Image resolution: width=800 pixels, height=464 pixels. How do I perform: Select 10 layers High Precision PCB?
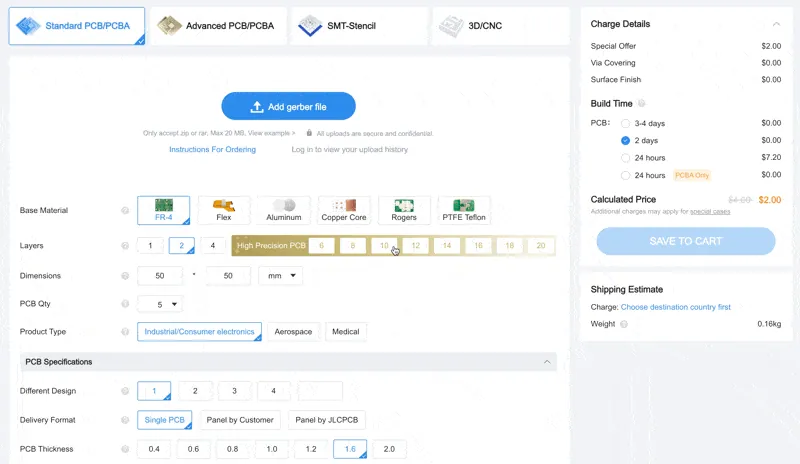384,246
